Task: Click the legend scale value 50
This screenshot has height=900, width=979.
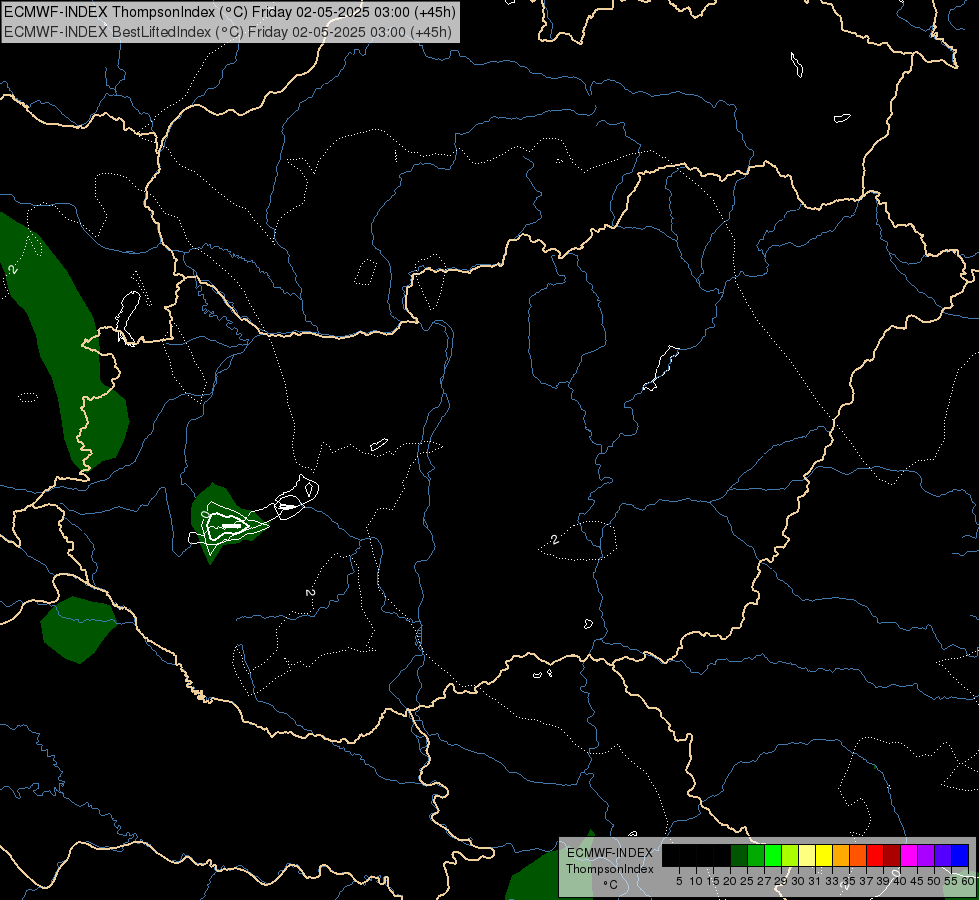Action: [x=934, y=881]
